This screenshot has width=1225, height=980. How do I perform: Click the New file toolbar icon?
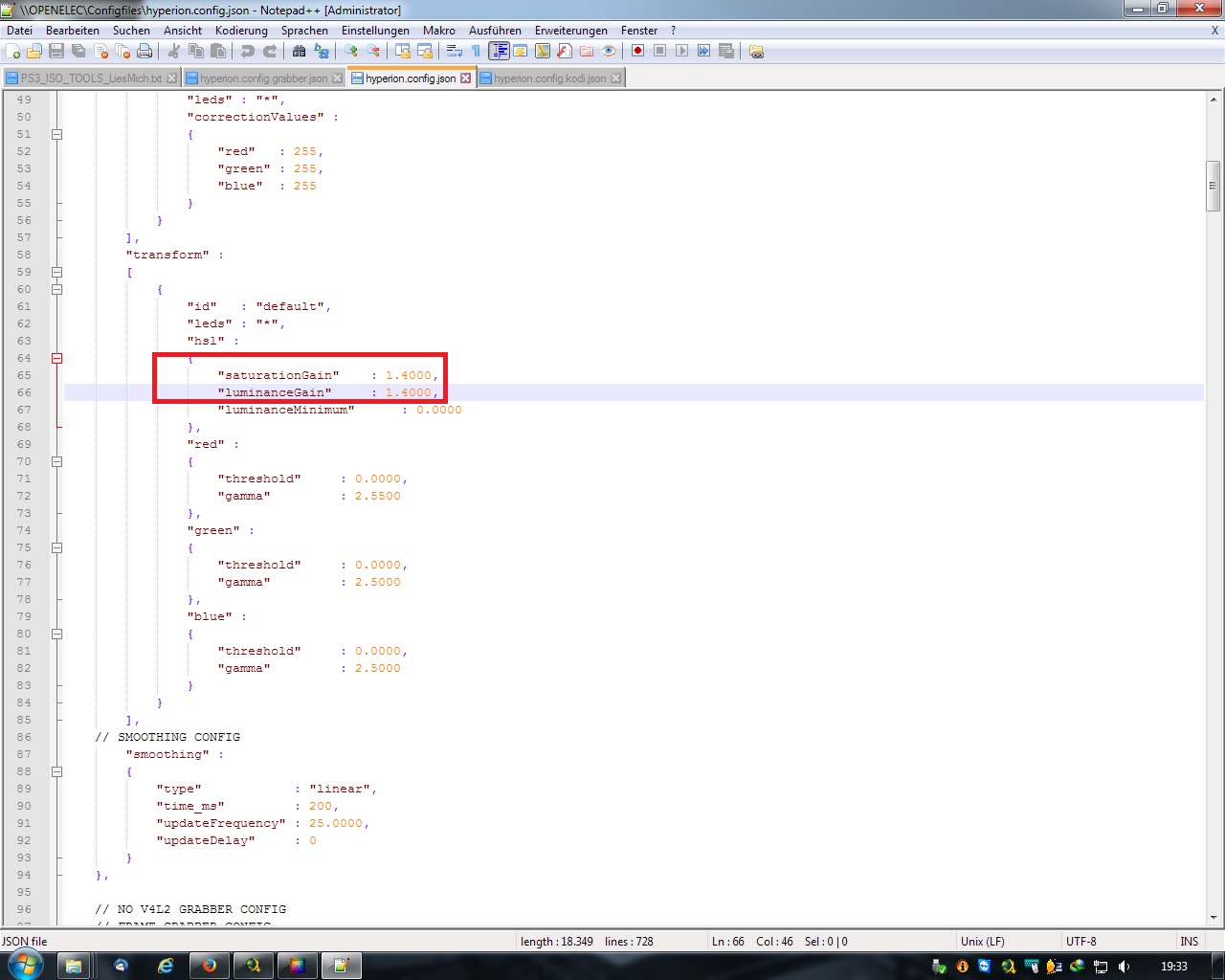(13, 52)
